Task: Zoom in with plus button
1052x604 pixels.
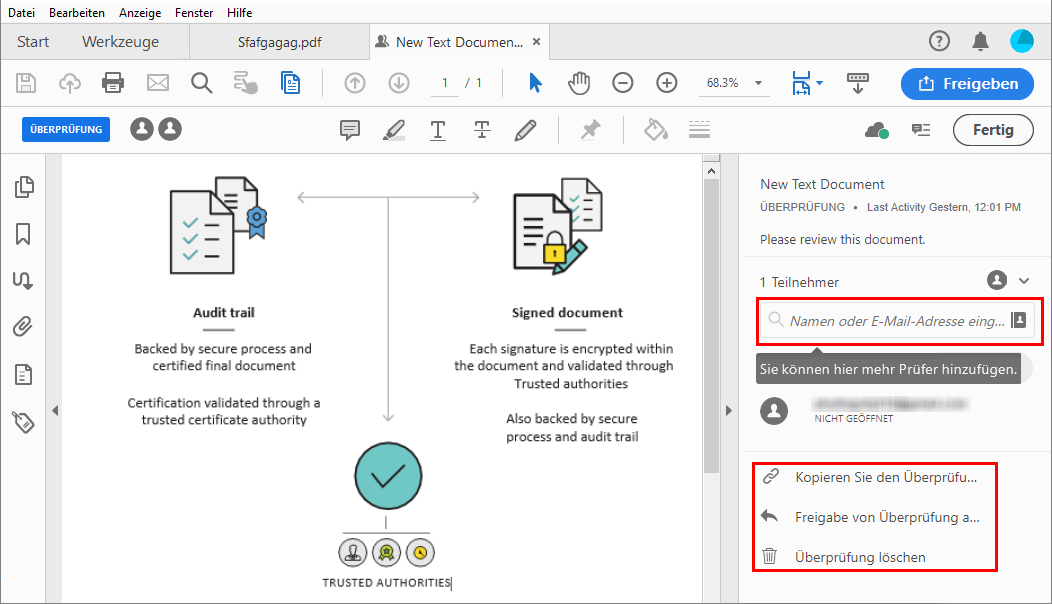Action: pos(666,83)
